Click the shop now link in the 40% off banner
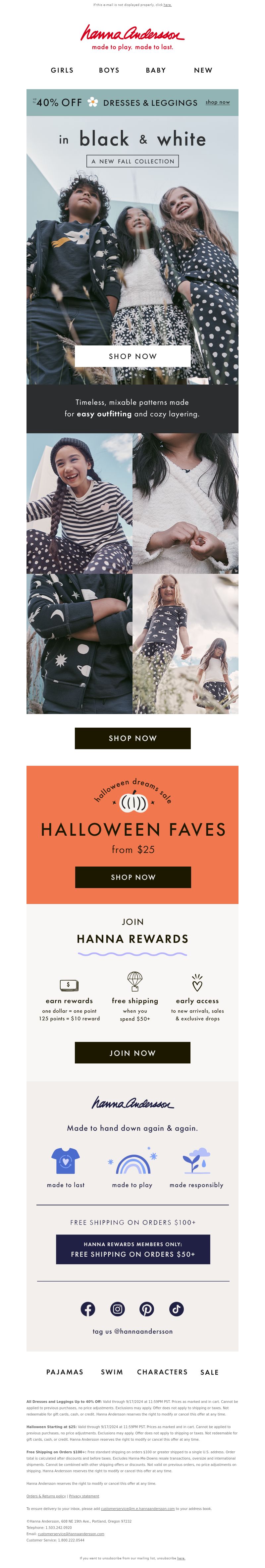Viewport: 265px width, 1568px height. [218, 102]
